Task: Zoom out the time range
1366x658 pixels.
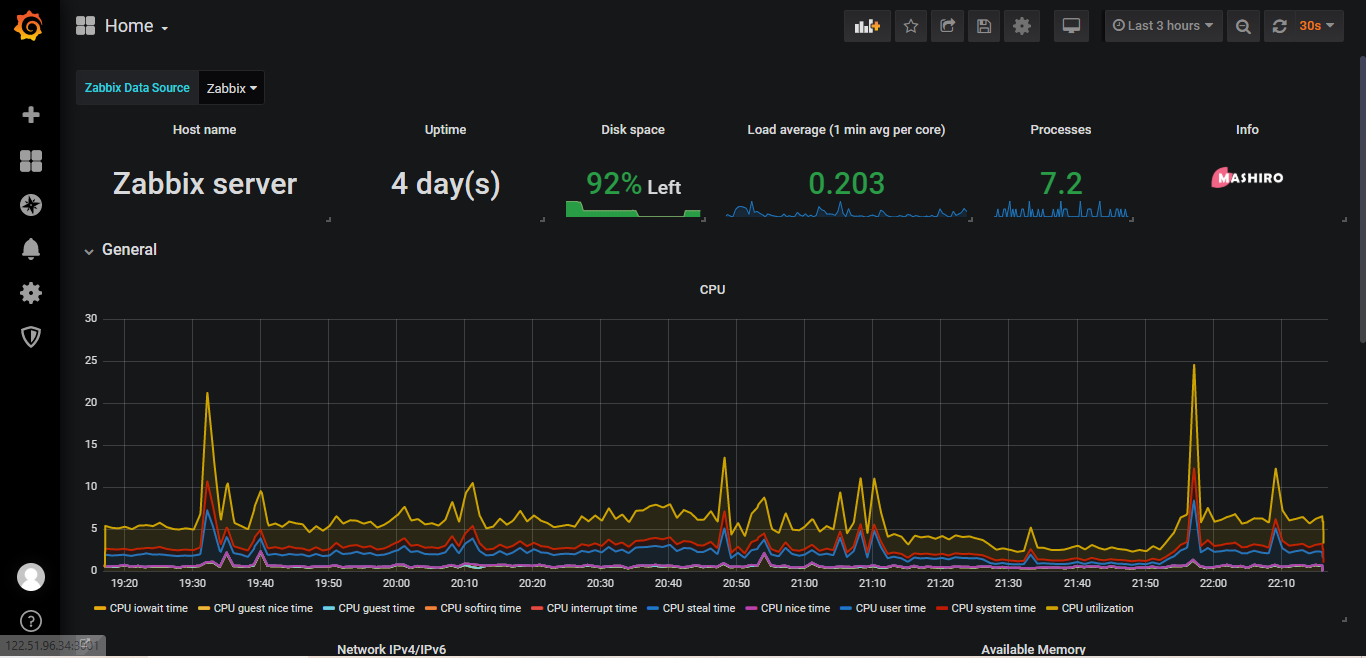Action: [1243, 26]
